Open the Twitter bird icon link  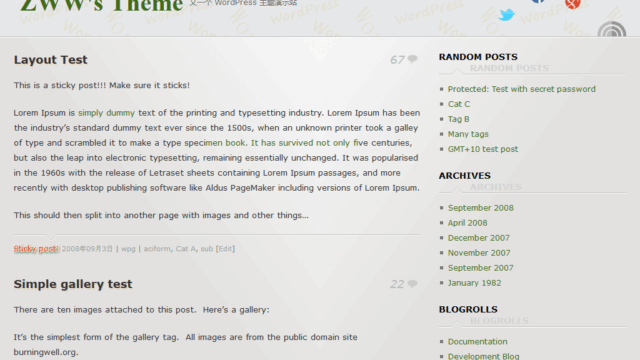(x=507, y=15)
